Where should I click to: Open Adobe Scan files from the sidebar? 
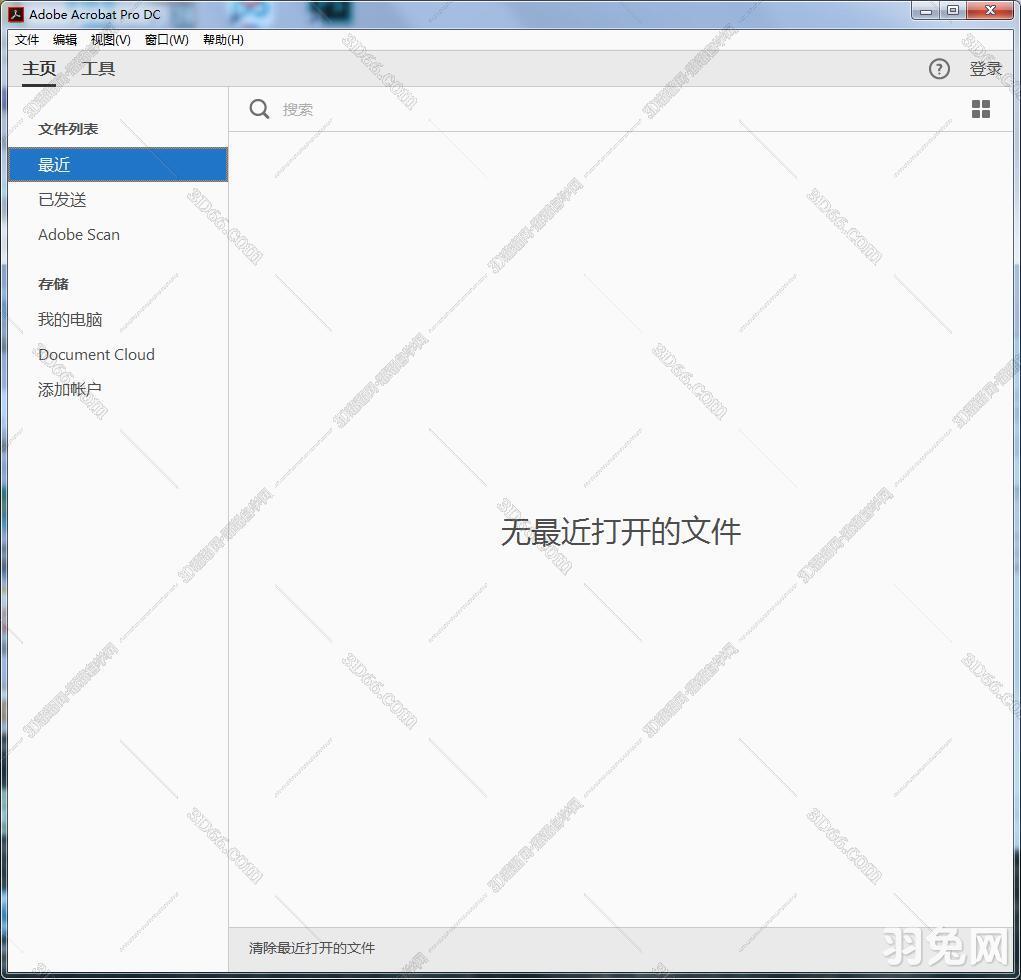(78, 234)
